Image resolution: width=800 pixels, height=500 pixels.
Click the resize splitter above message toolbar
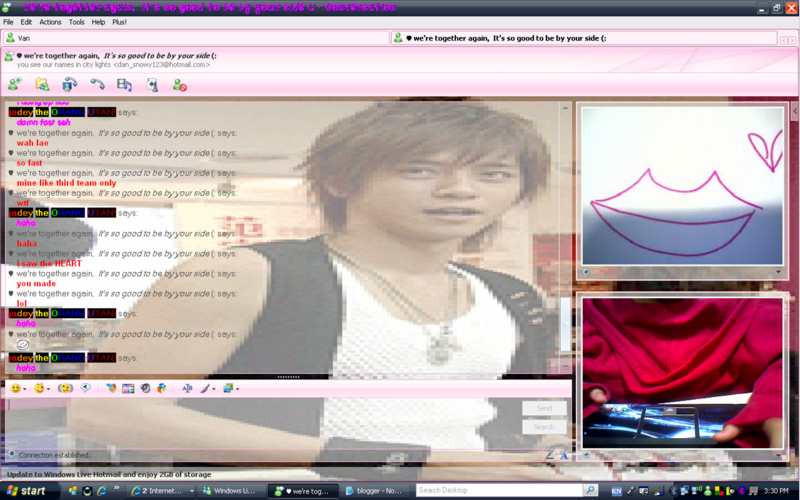tap(288, 377)
